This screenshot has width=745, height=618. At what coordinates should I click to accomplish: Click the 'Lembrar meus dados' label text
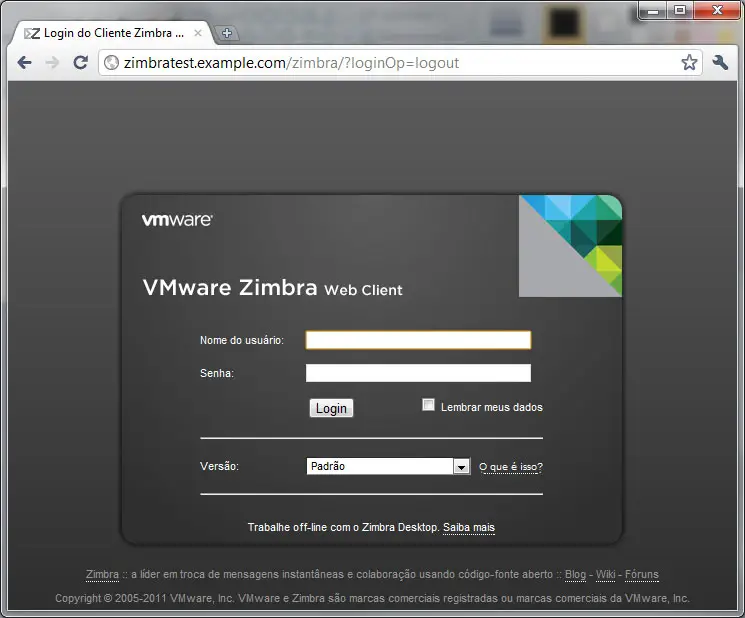coord(492,407)
